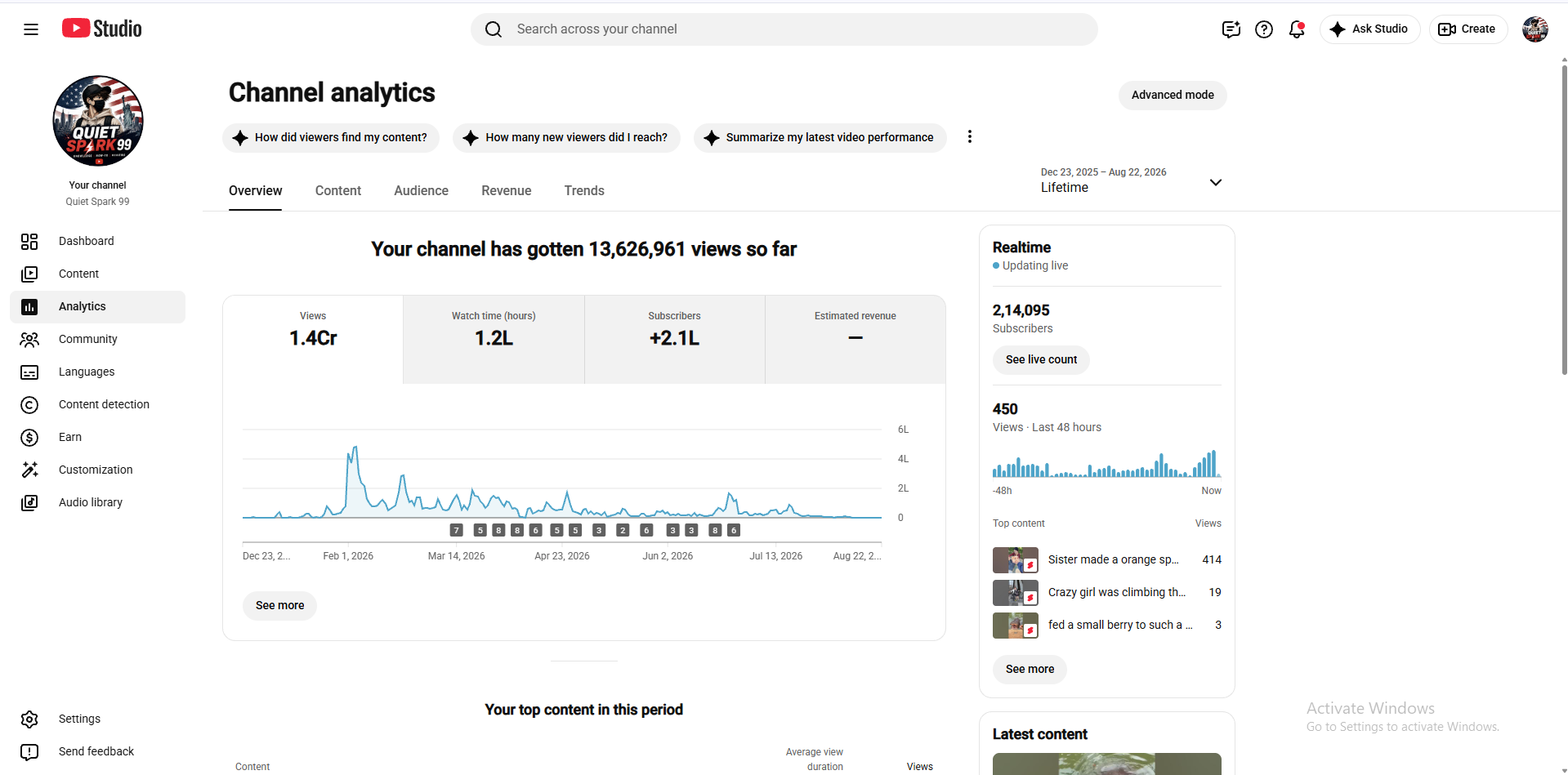Open the Community section
Image resolution: width=1568 pixels, height=775 pixels.
click(97, 339)
